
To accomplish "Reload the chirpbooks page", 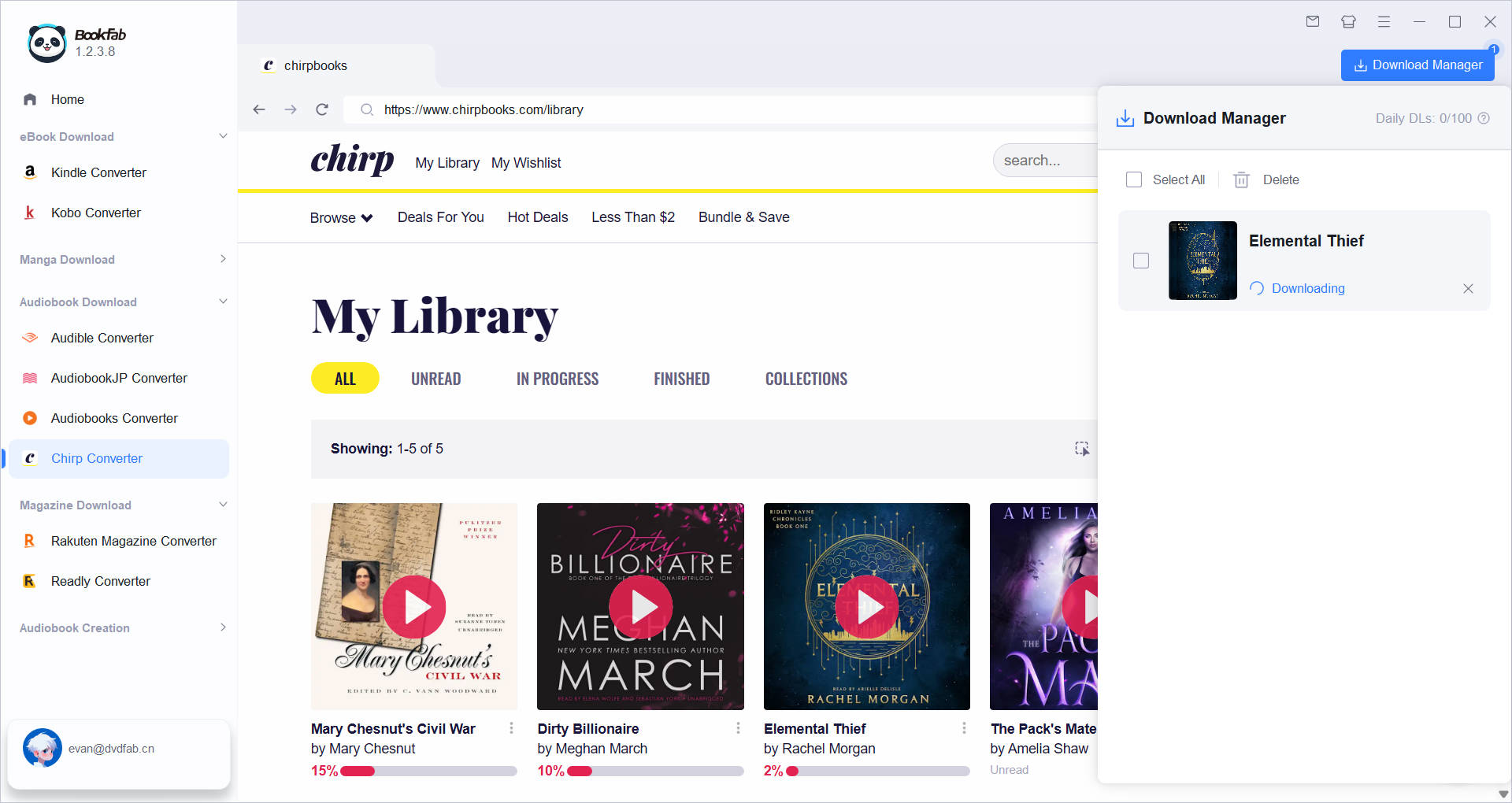I will 322,109.
